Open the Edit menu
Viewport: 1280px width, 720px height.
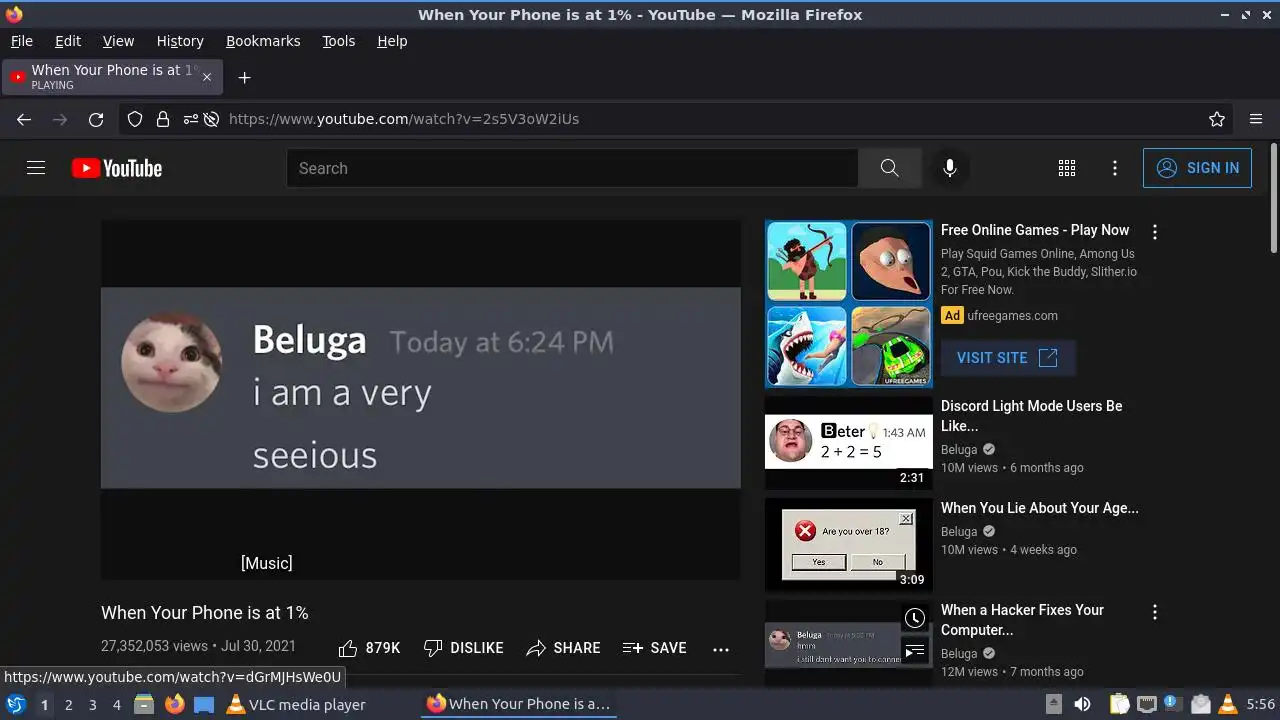(x=68, y=41)
